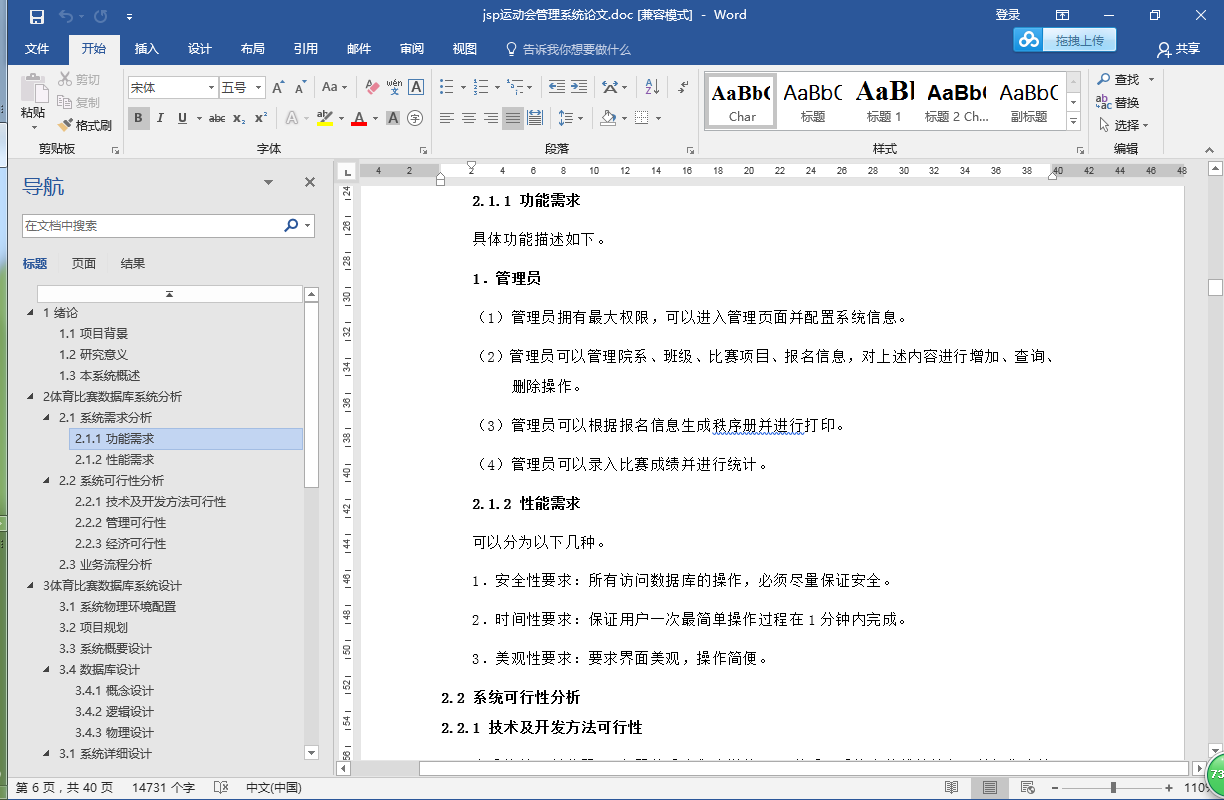Toggle Underline formatting
Screen dimensions: 1224x800
(x=182, y=118)
